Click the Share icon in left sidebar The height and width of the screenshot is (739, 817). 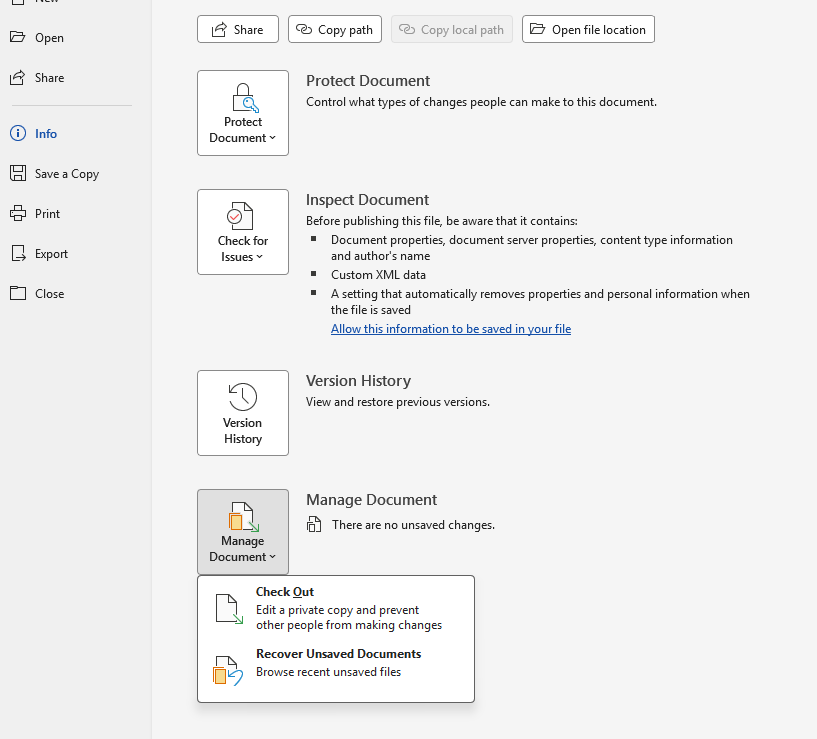point(18,77)
